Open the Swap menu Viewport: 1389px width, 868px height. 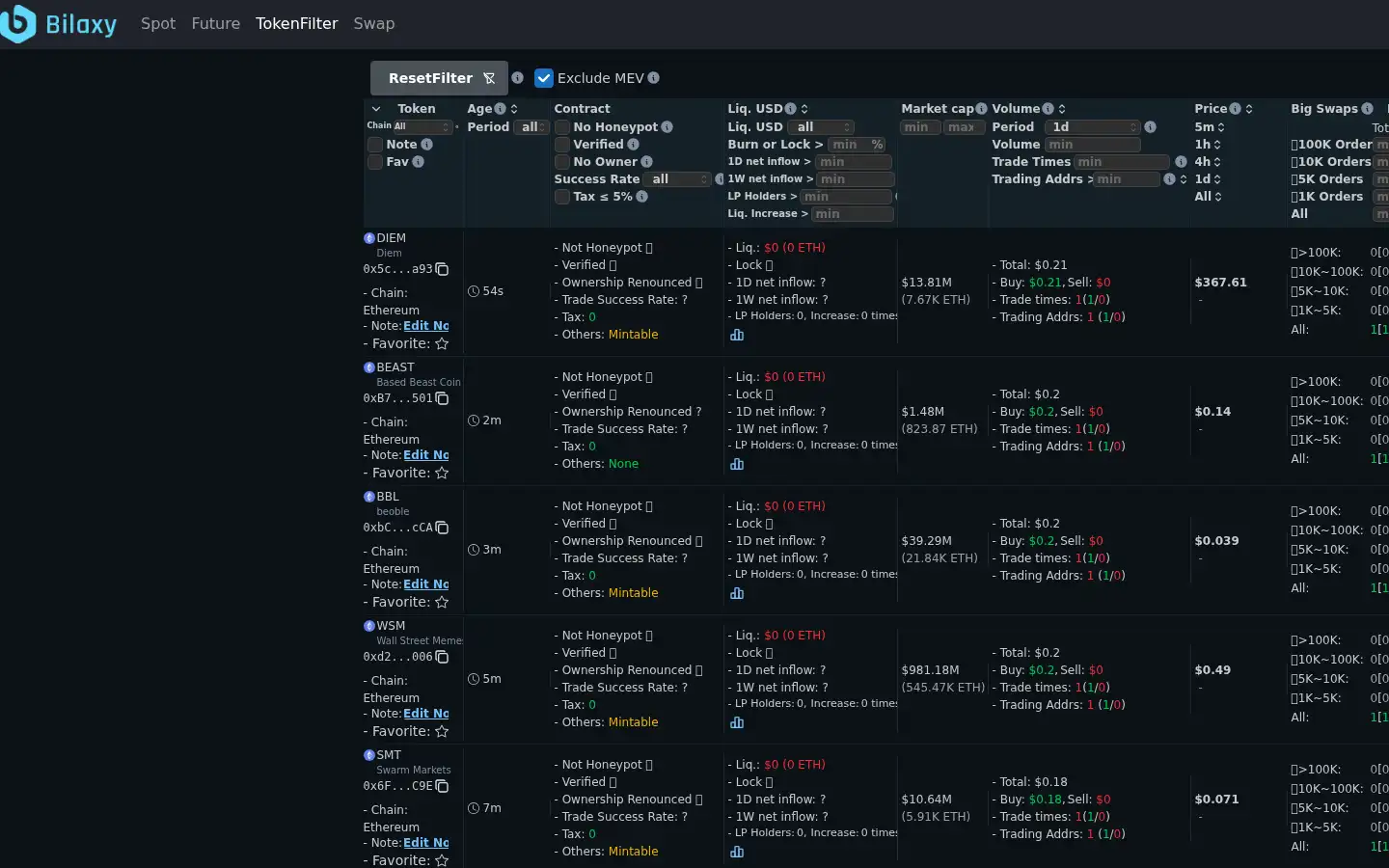click(x=374, y=23)
